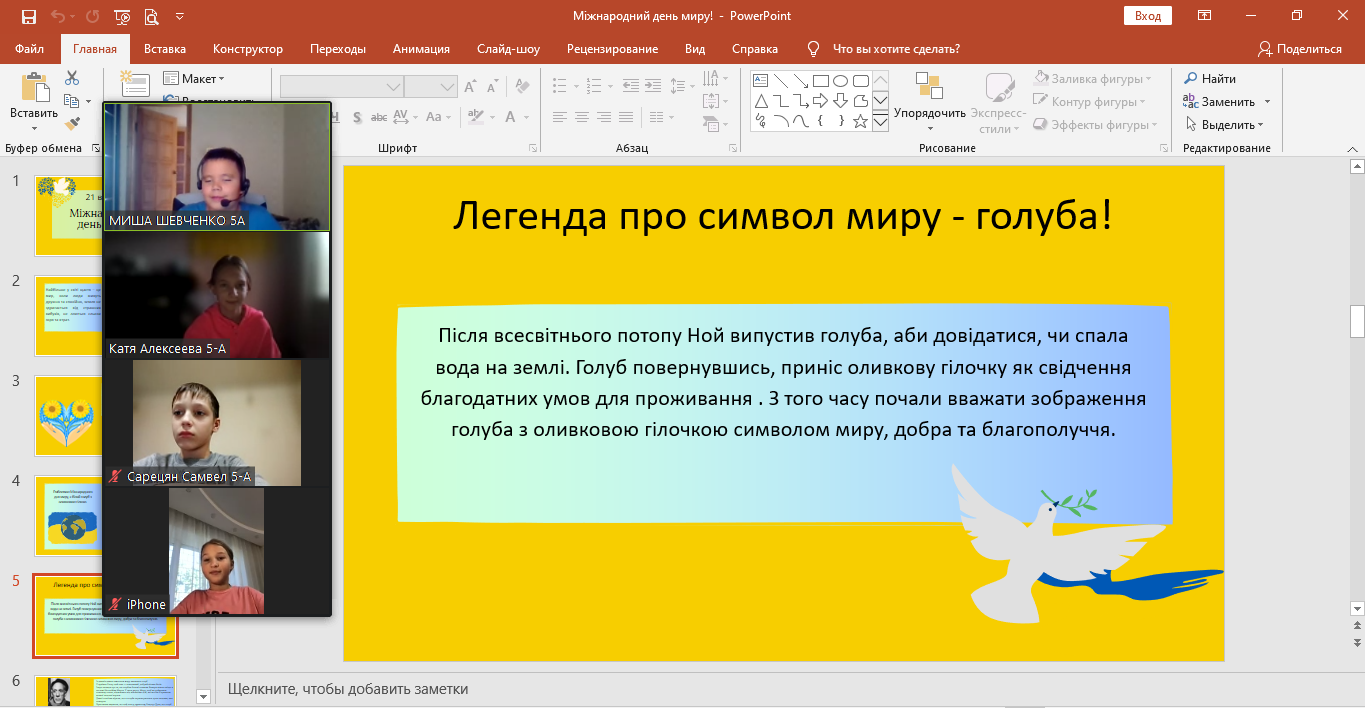Click the New Slide icon
The width and height of the screenshot is (1365, 708).
tap(135, 84)
